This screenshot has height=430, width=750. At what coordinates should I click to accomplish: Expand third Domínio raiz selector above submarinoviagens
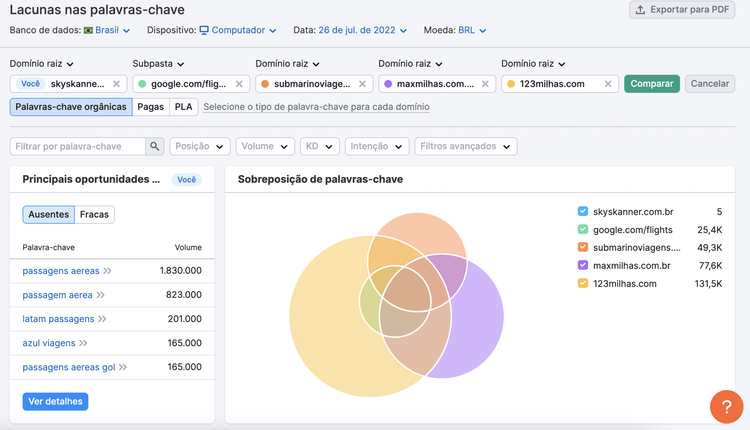pos(287,64)
